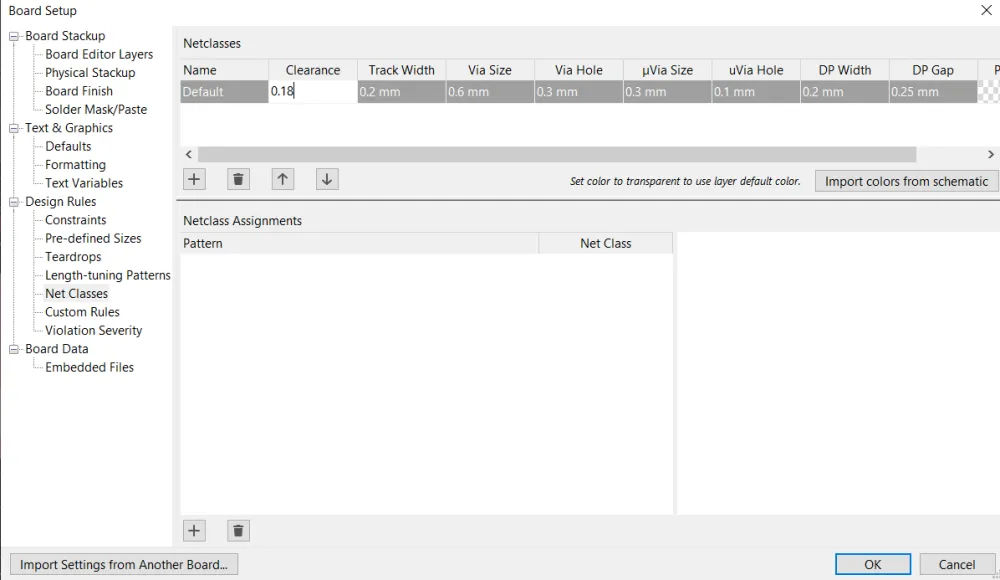Open the Constraints page

(x=75, y=220)
